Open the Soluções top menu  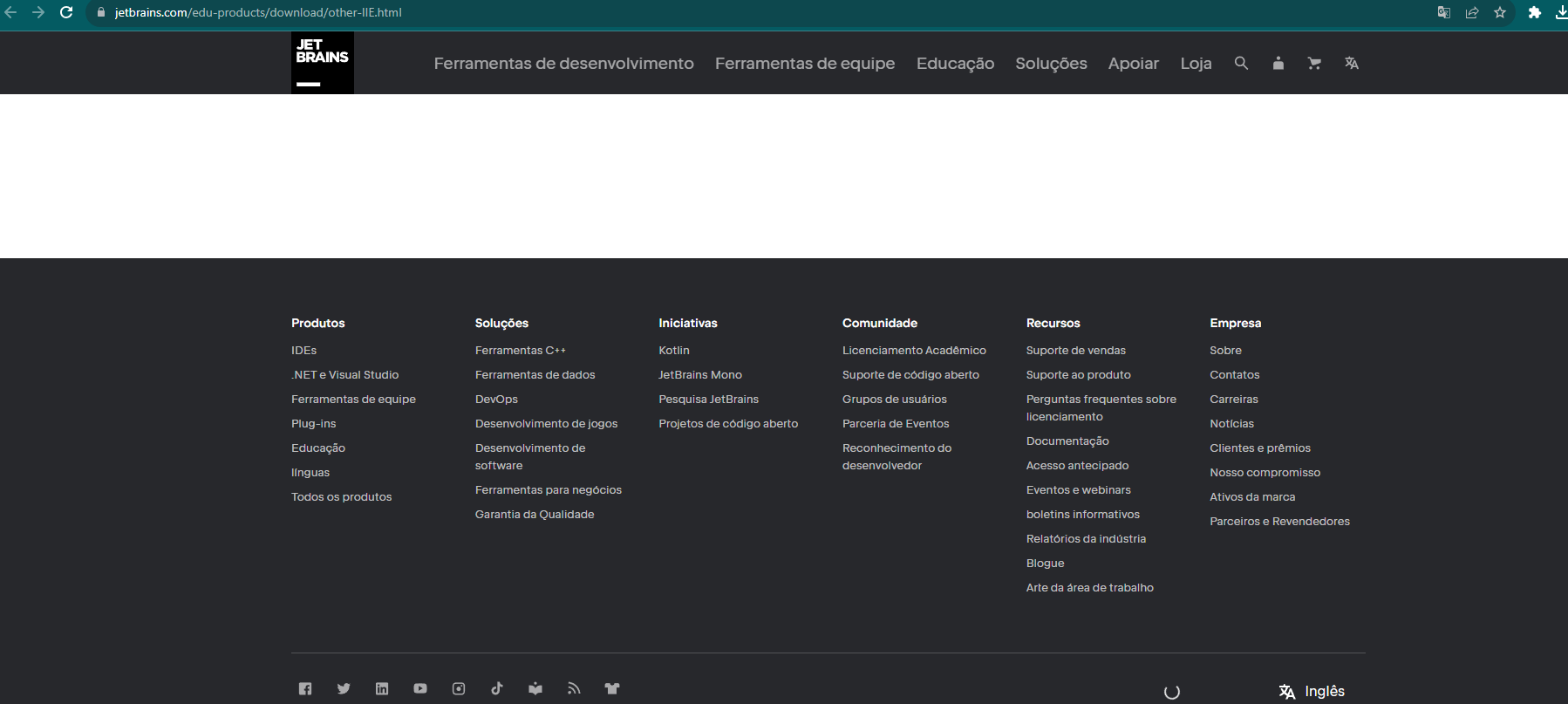tap(1051, 63)
